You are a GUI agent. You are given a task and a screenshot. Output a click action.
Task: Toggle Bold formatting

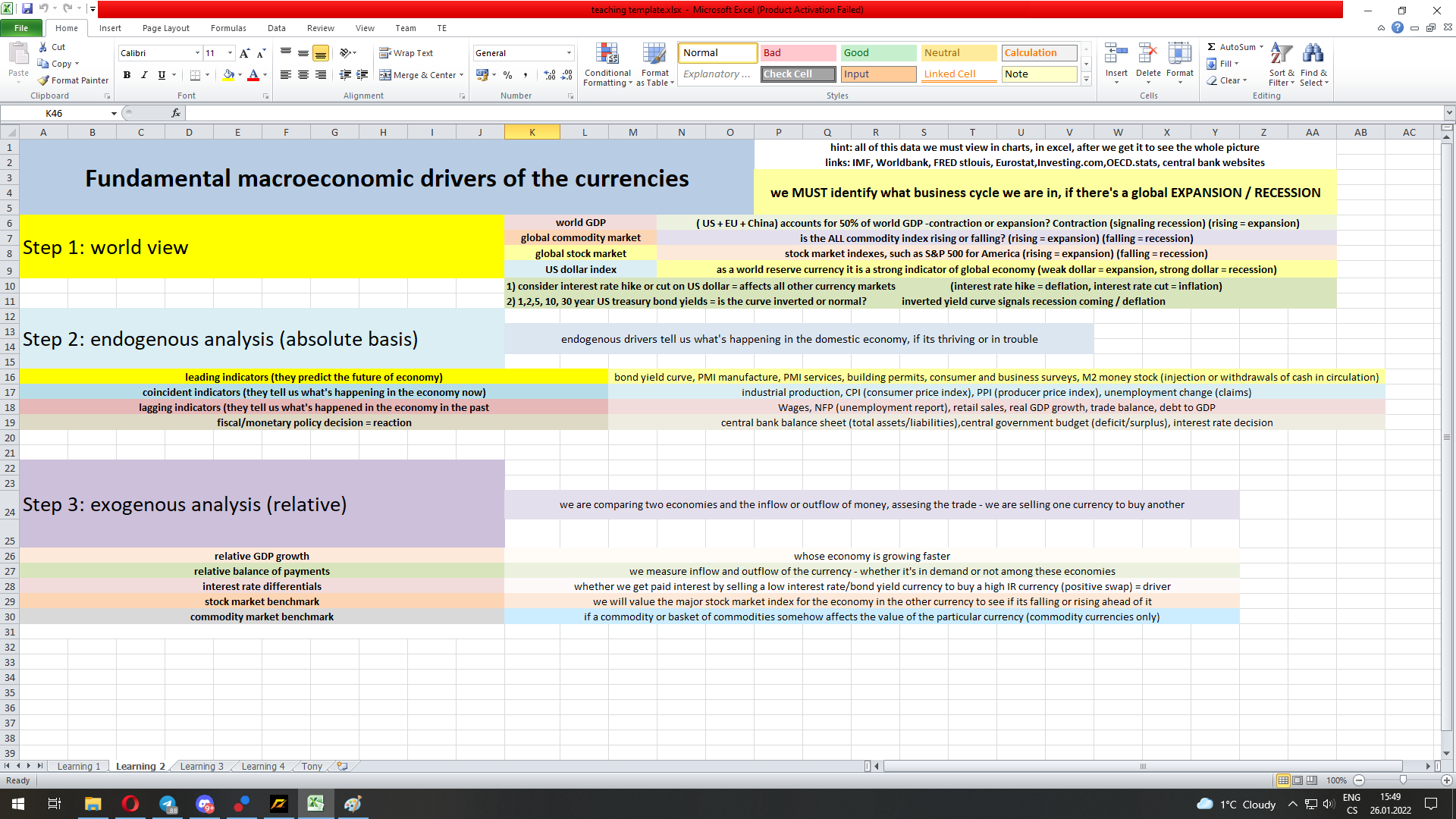point(127,75)
